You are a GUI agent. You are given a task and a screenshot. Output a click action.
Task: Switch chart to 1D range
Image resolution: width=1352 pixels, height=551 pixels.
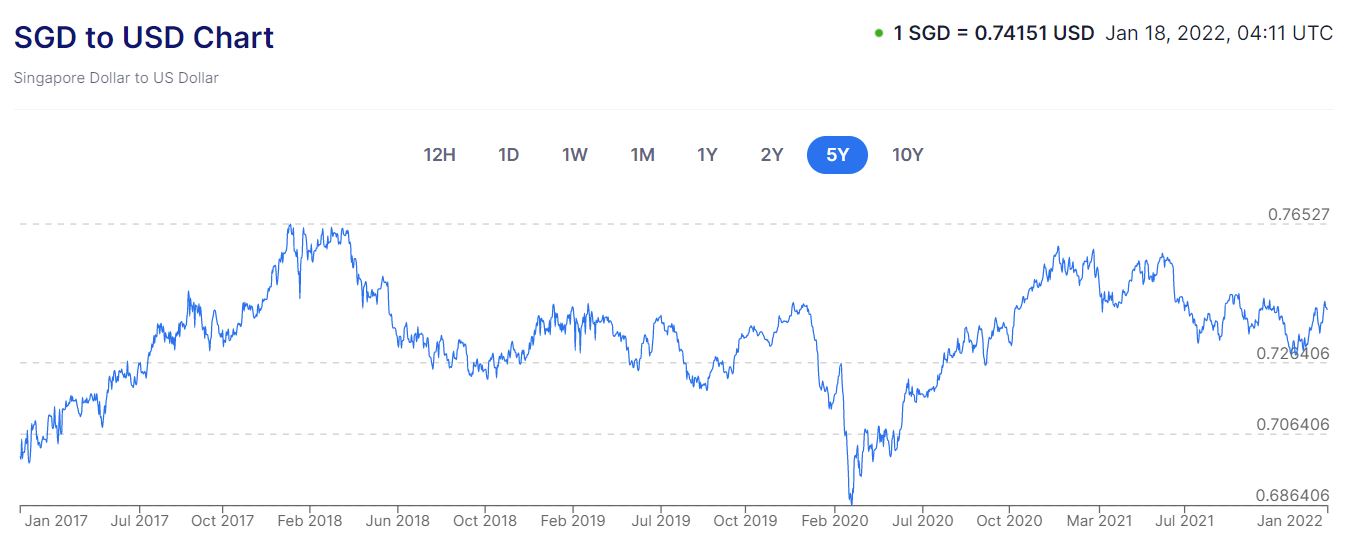click(509, 155)
